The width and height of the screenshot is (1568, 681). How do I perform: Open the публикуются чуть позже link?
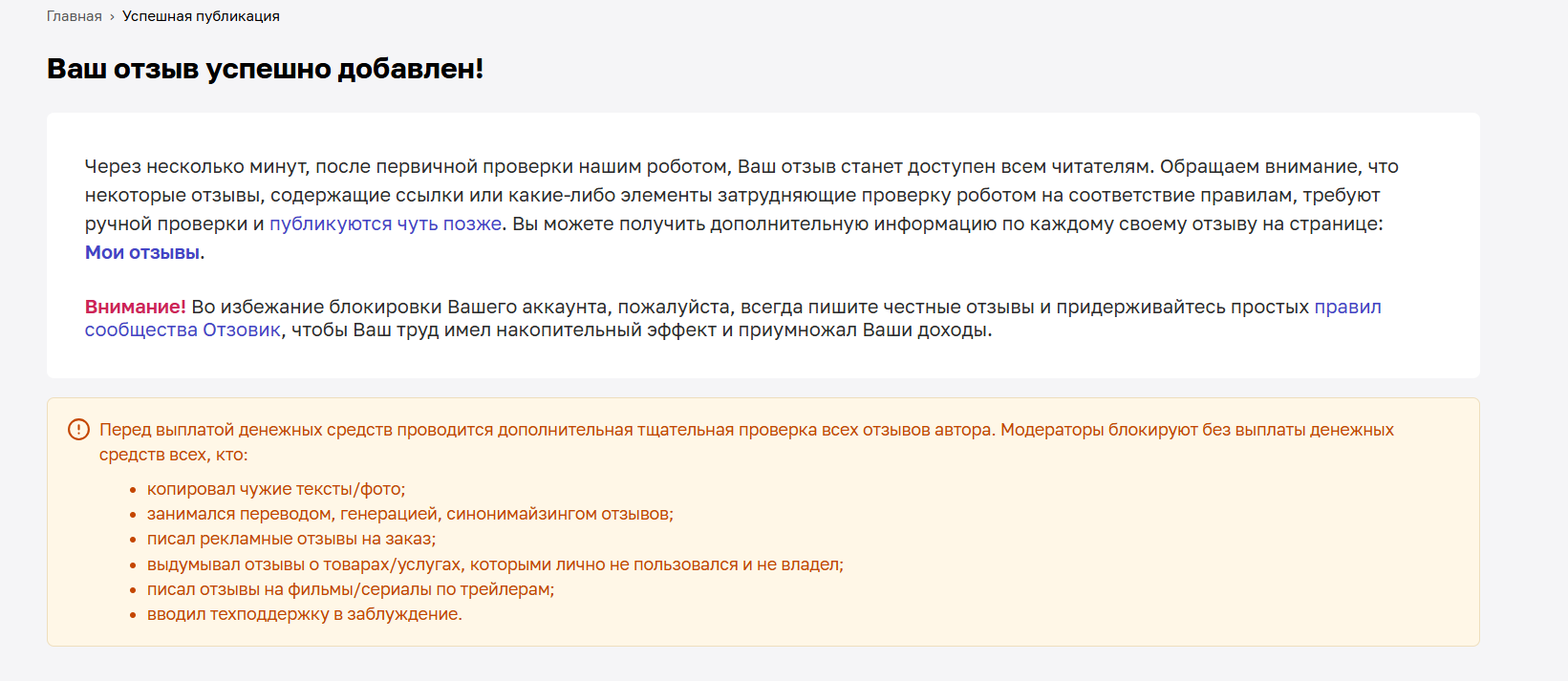[385, 224]
